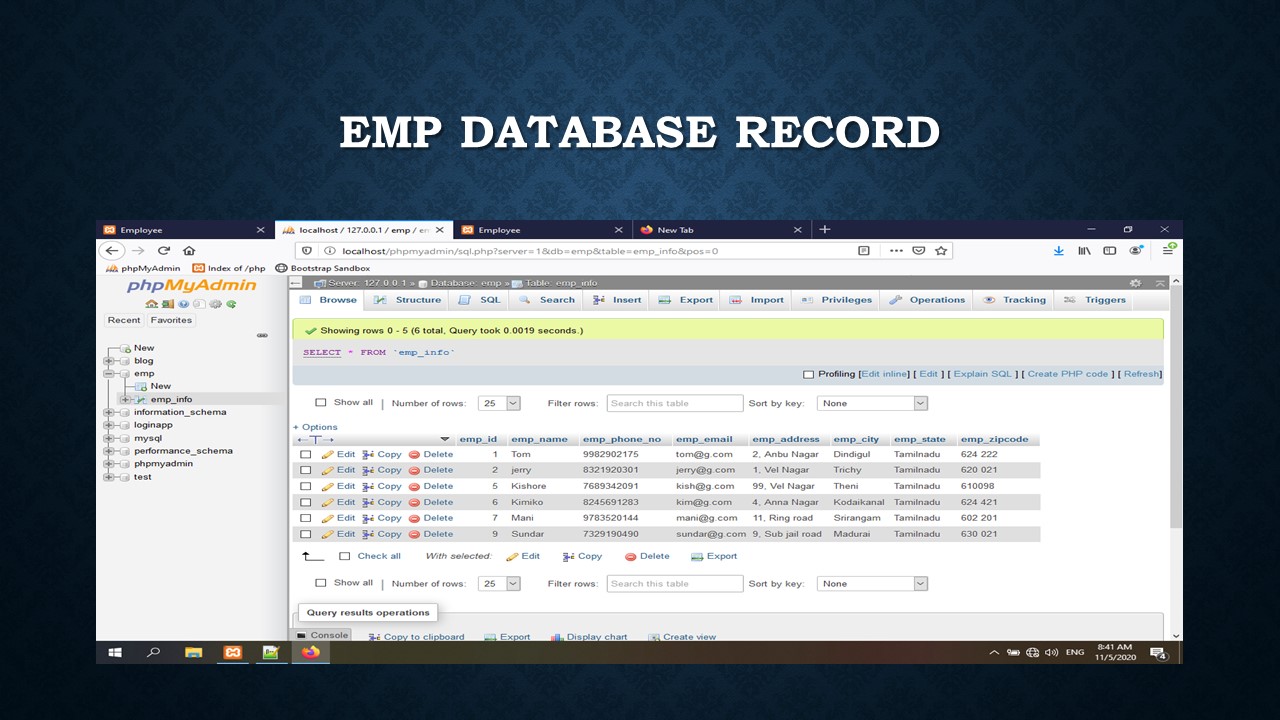Tick the checkbox for the Tom row
Image resolution: width=1280 pixels, height=720 pixels.
point(306,454)
